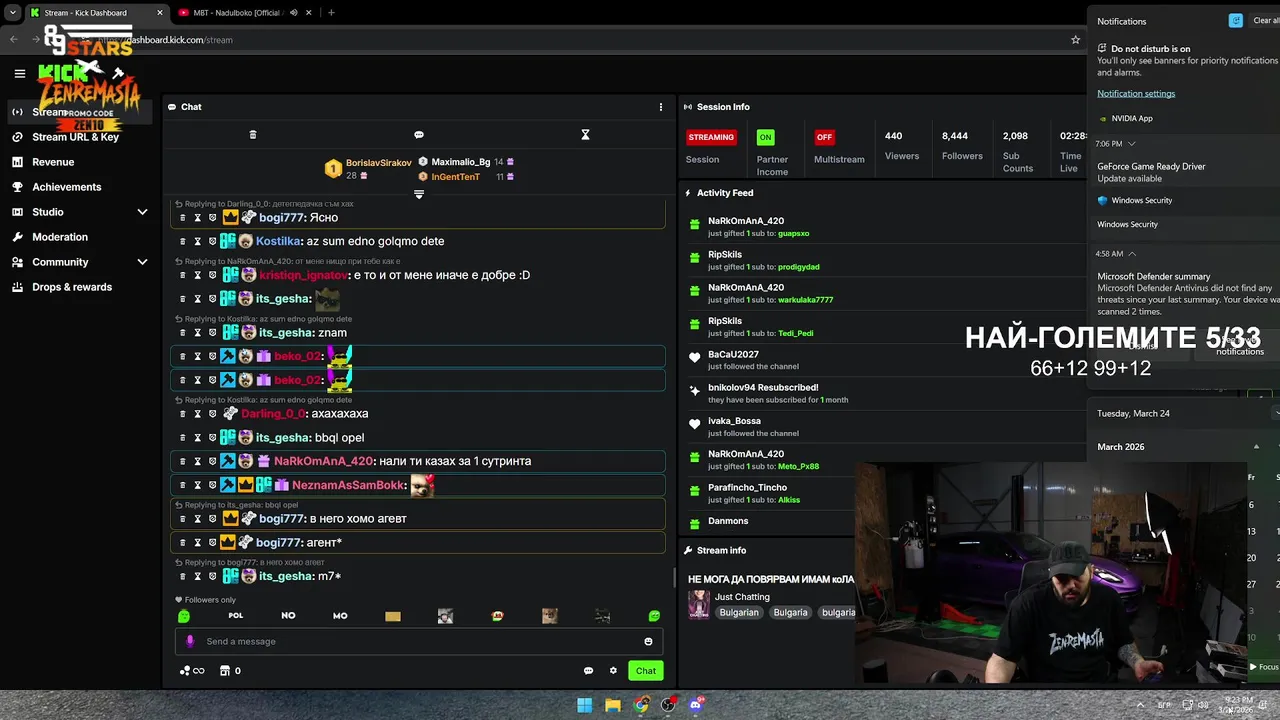The width and height of the screenshot is (1280, 720).
Task: Open the Microsoft Defender summary notification
Action: (x=1186, y=294)
